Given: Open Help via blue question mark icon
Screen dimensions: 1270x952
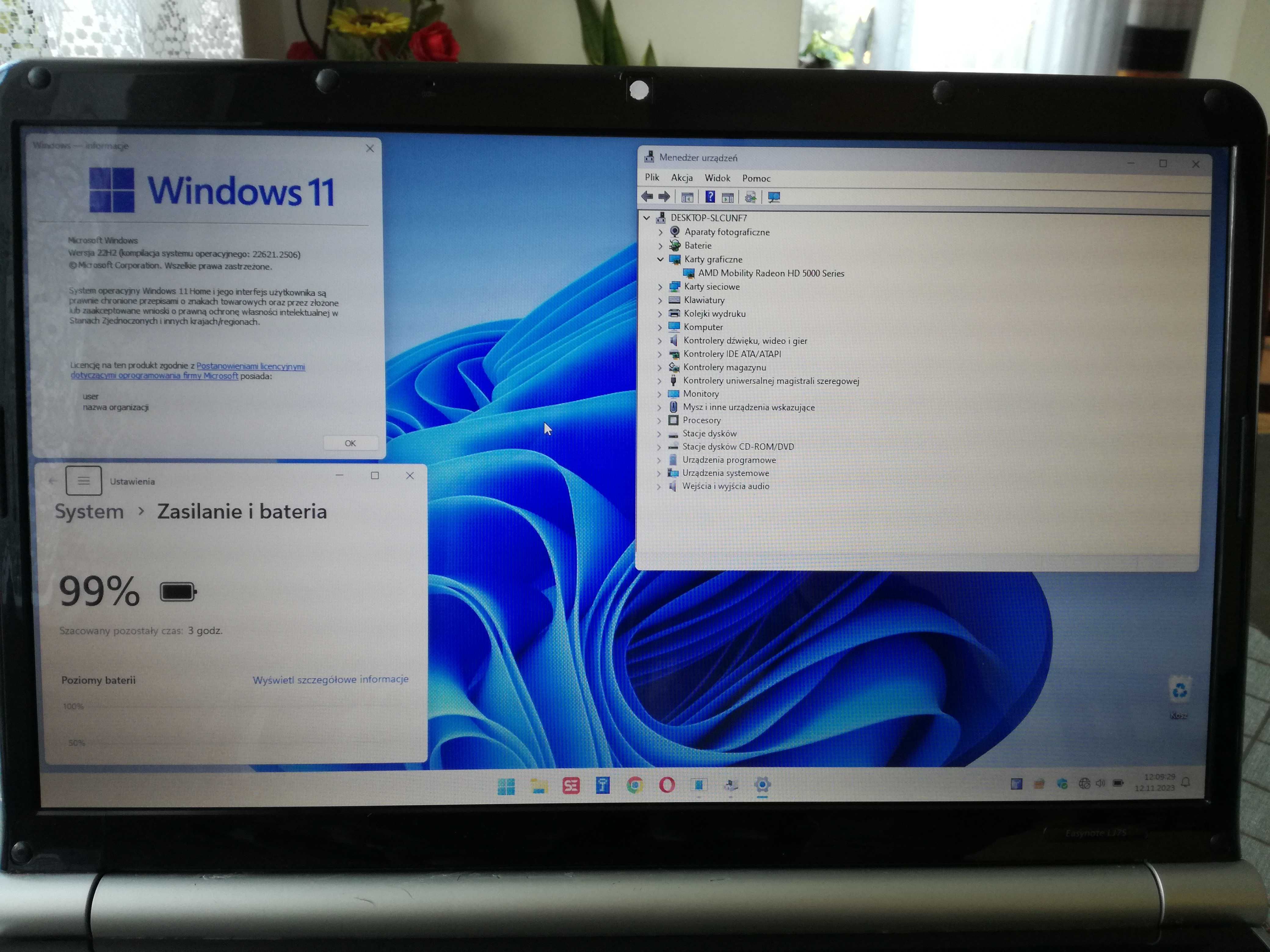Looking at the screenshot, I should pyautogui.click(x=710, y=197).
